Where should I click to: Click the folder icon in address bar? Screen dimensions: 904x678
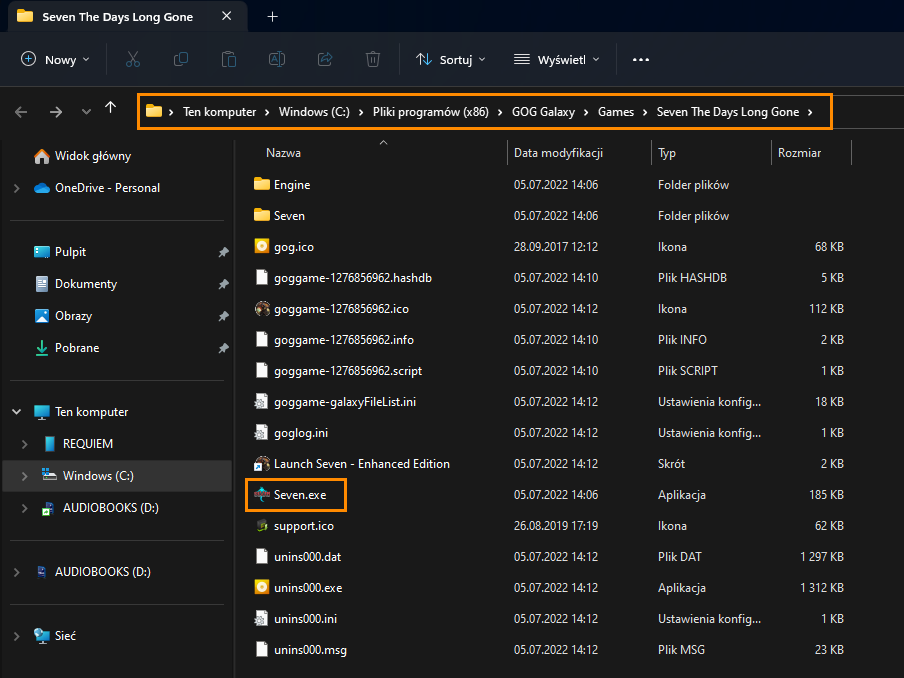click(x=154, y=111)
